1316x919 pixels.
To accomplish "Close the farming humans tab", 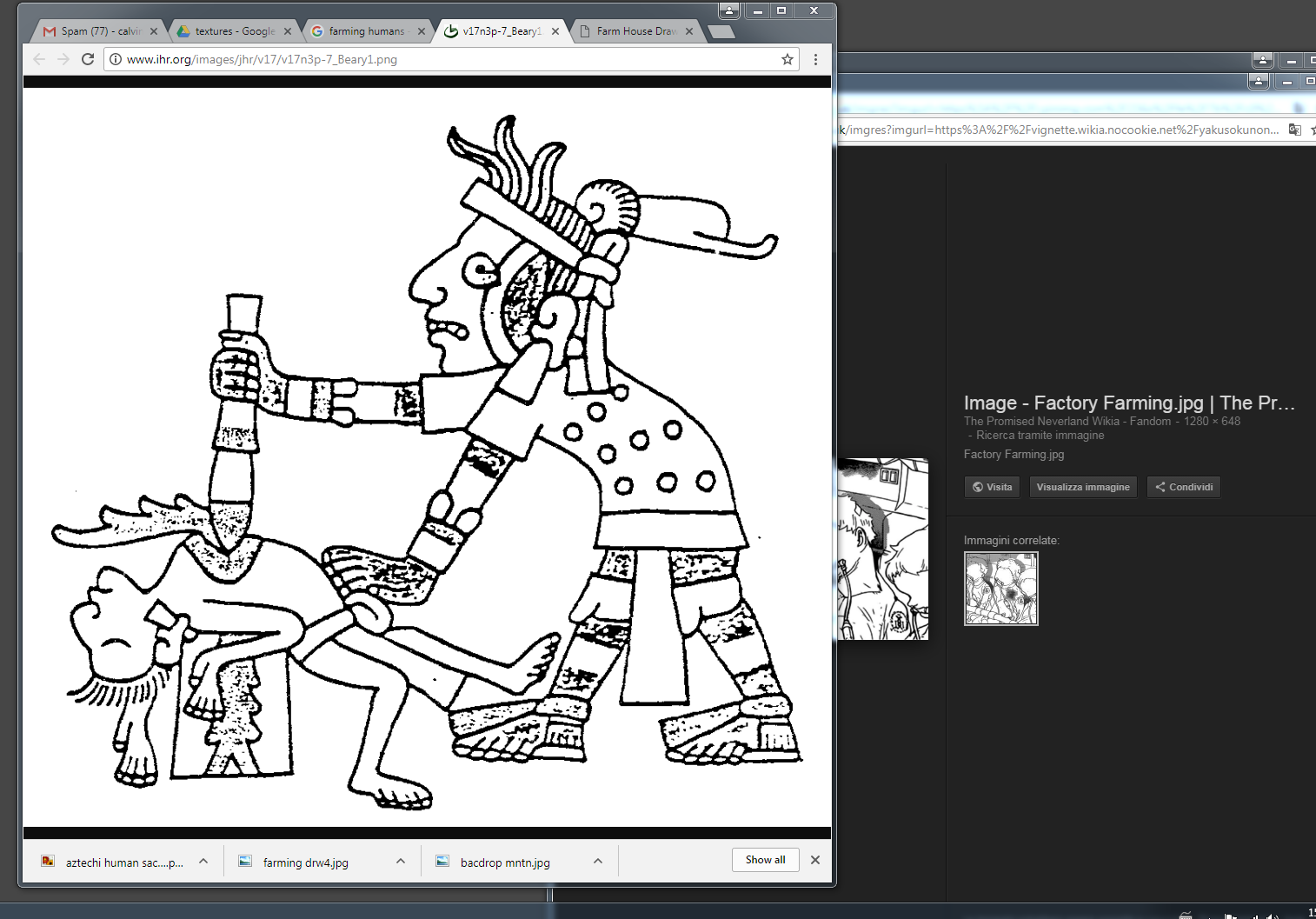I will click(x=422, y=31).
